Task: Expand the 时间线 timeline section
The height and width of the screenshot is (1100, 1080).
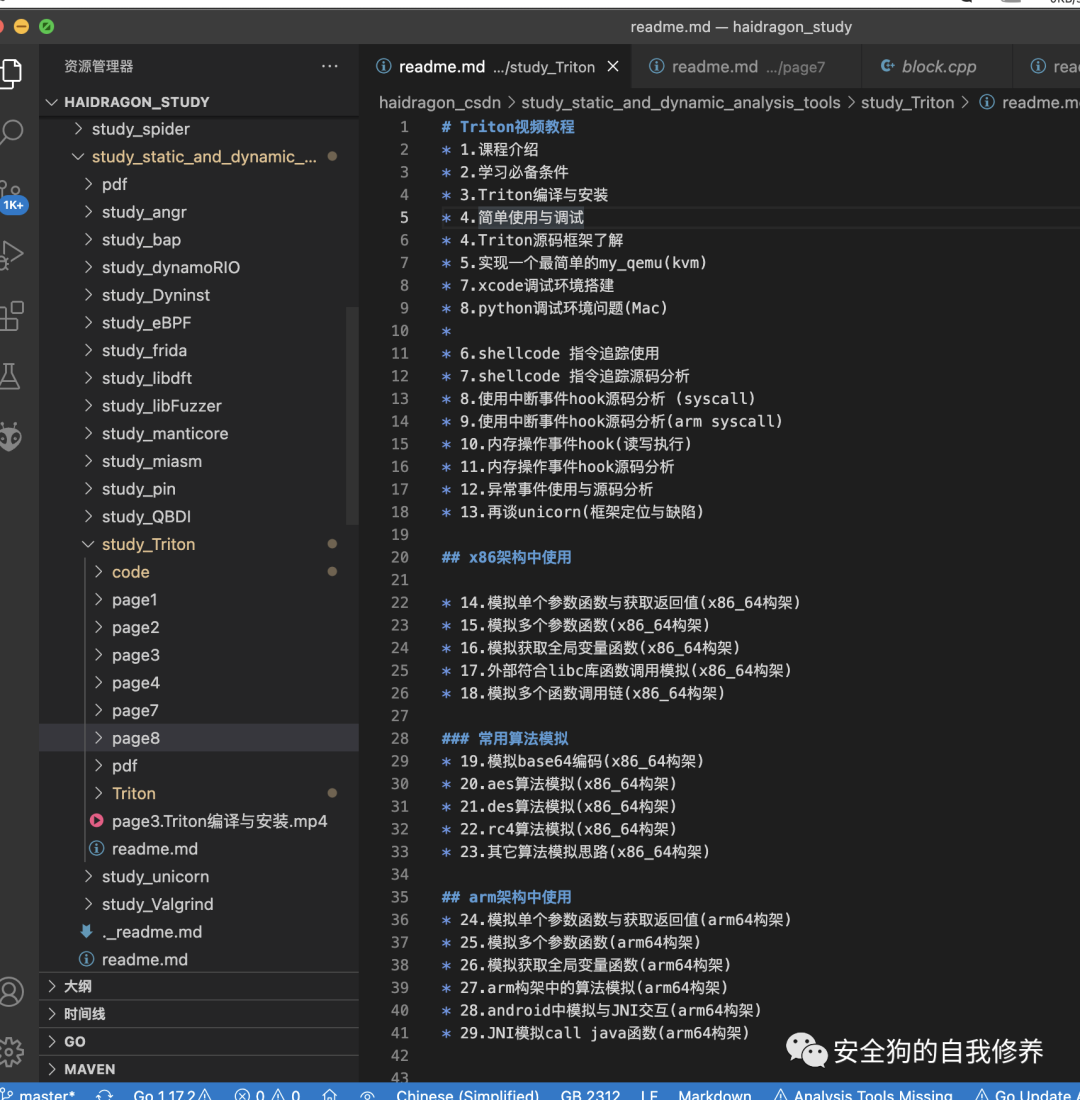Action: (199, 1014)
